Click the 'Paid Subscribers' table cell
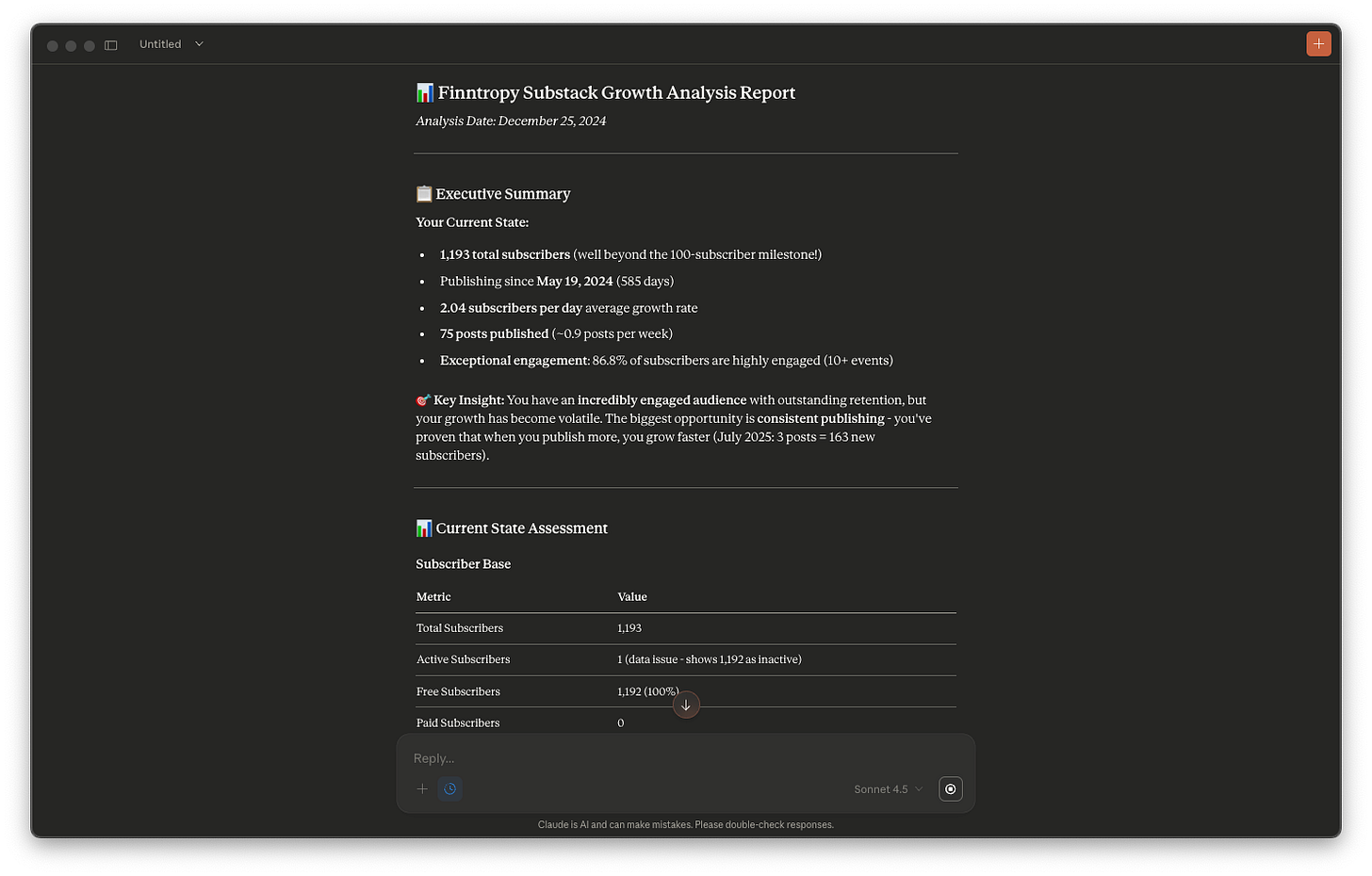The height and width of the screenshot is (876, 1372). 458,723
